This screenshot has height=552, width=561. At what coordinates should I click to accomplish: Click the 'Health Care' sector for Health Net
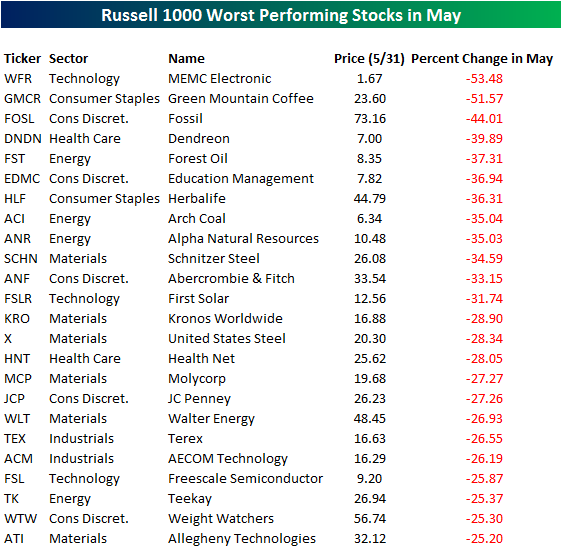tap(85, 359)
